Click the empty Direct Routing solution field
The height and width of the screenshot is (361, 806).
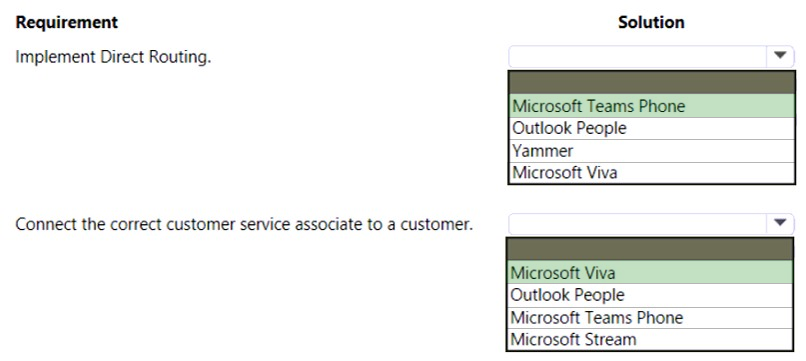coord(637,57)
